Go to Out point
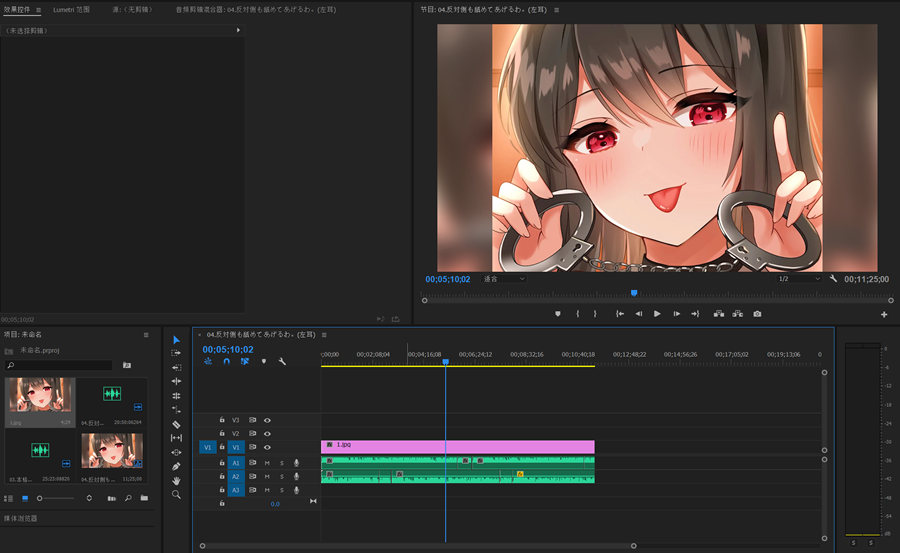Image resolution: width=900 pixels, height=553 pixels. coord(695,314)
